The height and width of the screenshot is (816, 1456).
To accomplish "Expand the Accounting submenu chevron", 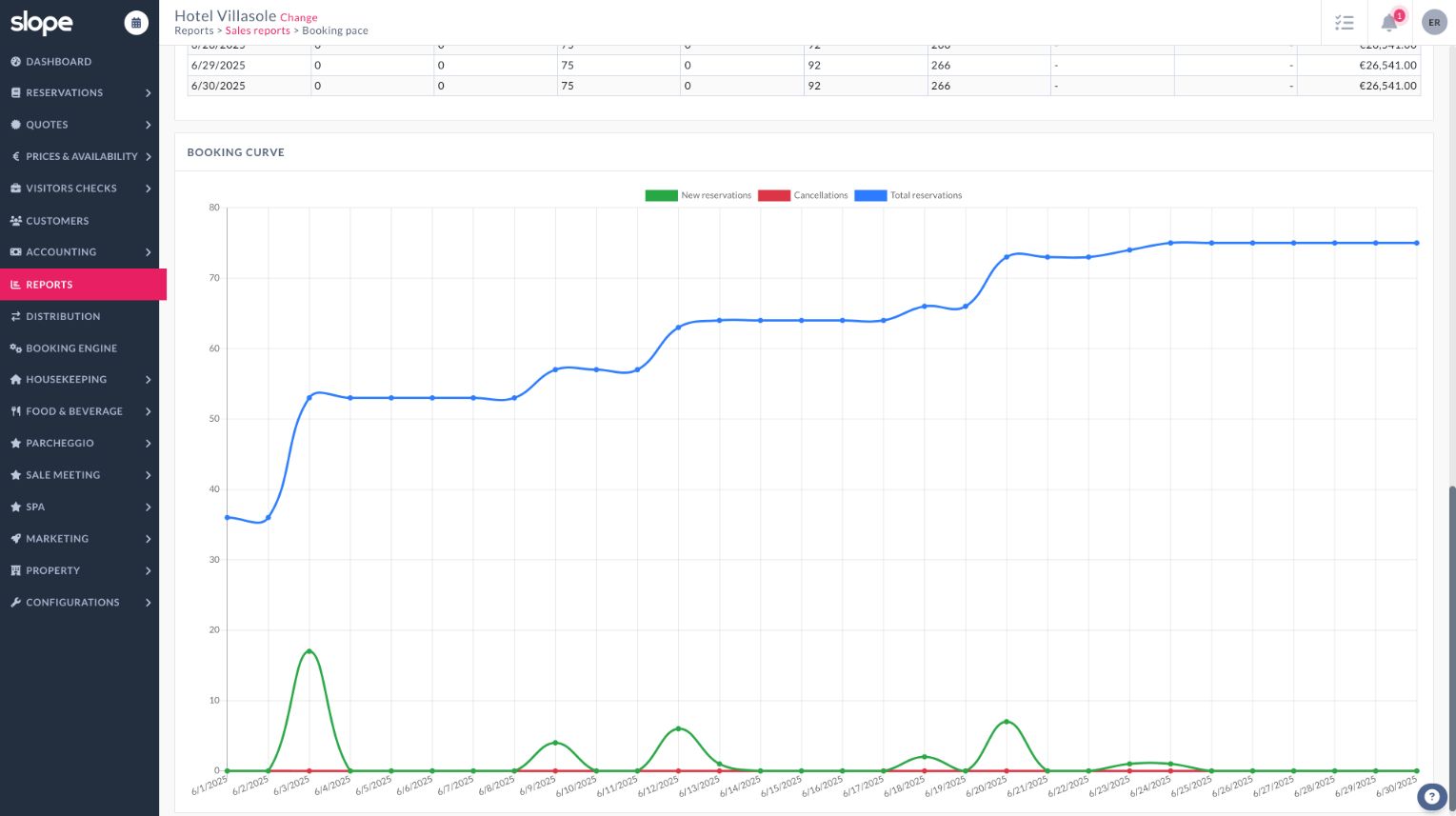I will (x=149, y=252).
